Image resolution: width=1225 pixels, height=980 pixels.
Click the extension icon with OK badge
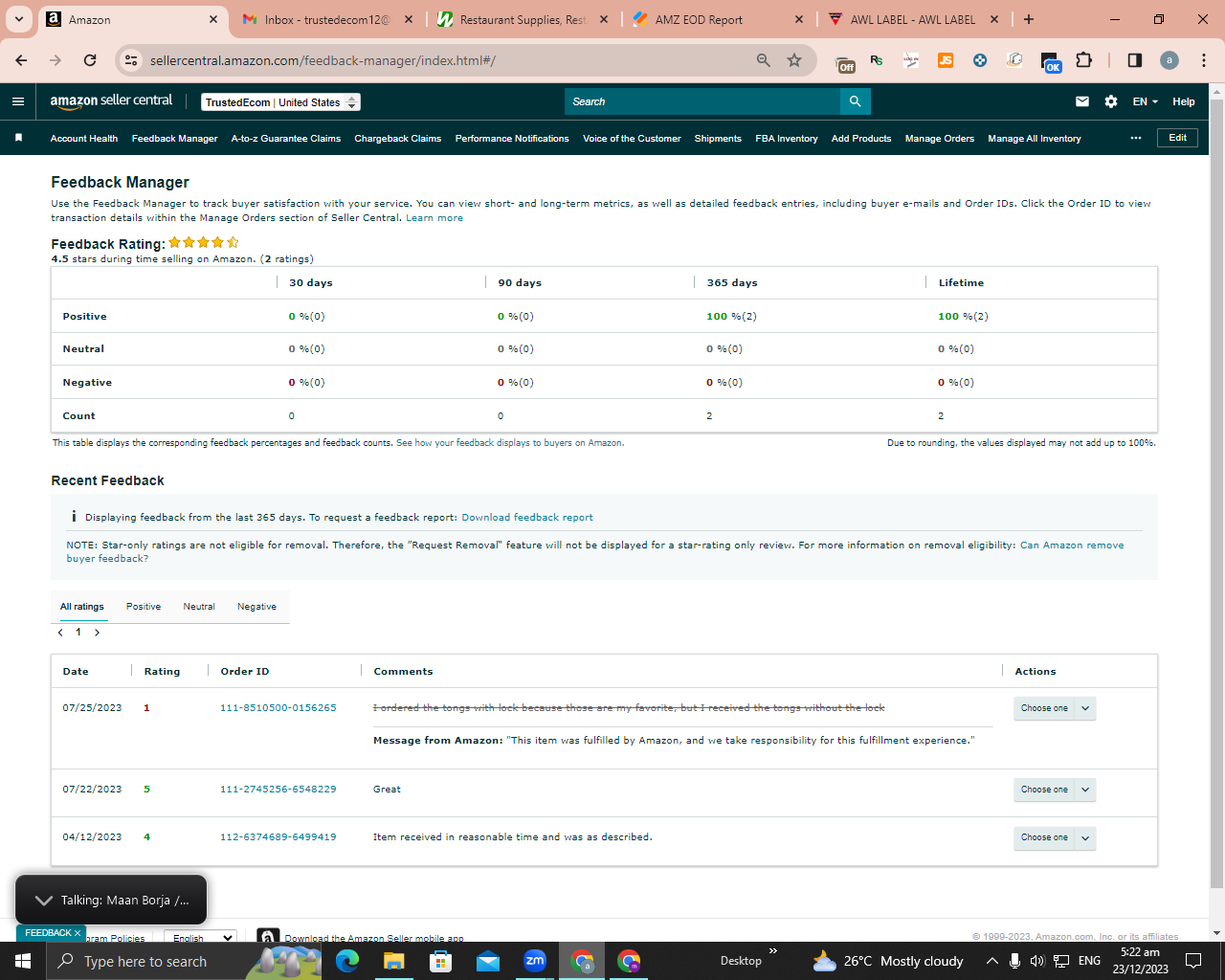(1050, 62)
